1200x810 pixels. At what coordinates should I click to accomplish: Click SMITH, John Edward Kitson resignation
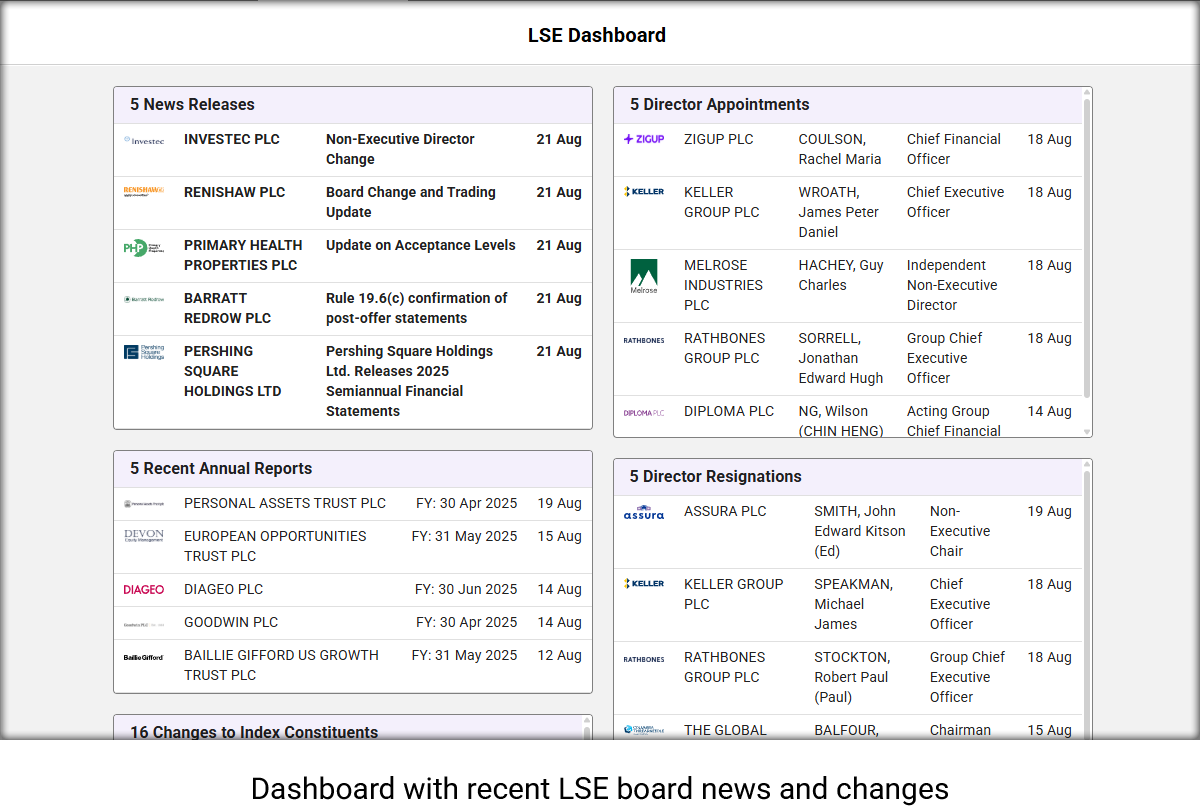[848, 532]
